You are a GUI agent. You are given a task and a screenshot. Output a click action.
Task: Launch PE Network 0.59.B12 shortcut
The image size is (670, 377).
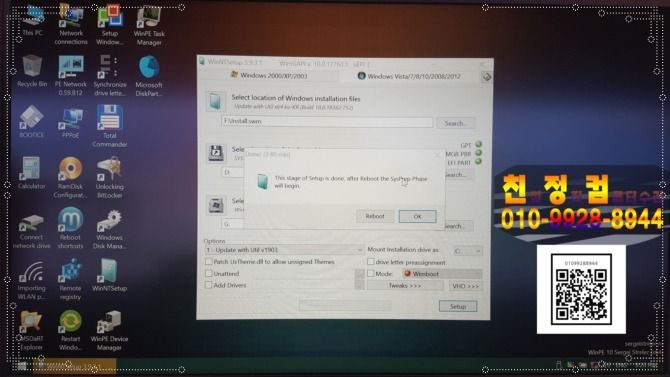71,76
